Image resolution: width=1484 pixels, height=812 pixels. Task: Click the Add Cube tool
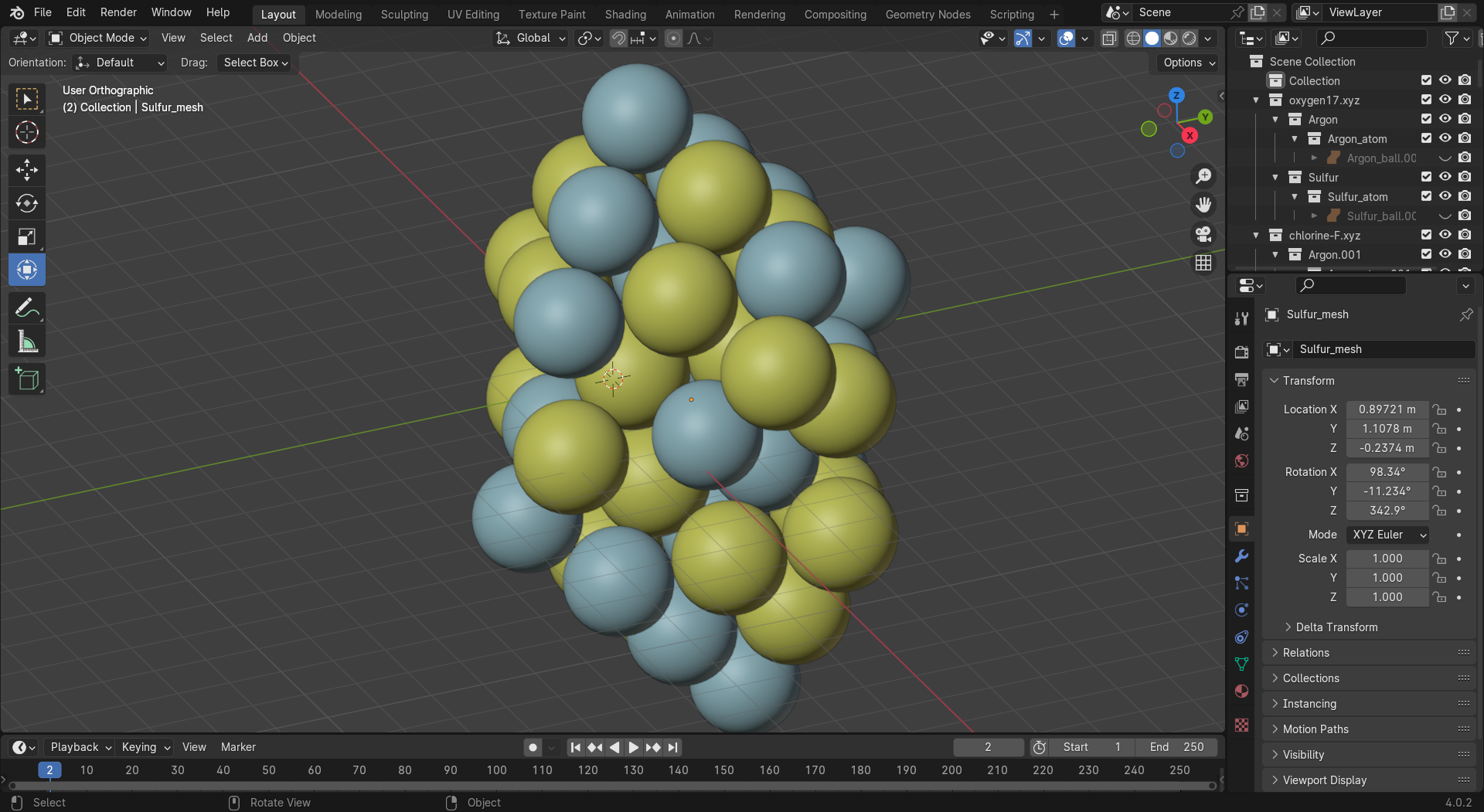tap(27, 379)
